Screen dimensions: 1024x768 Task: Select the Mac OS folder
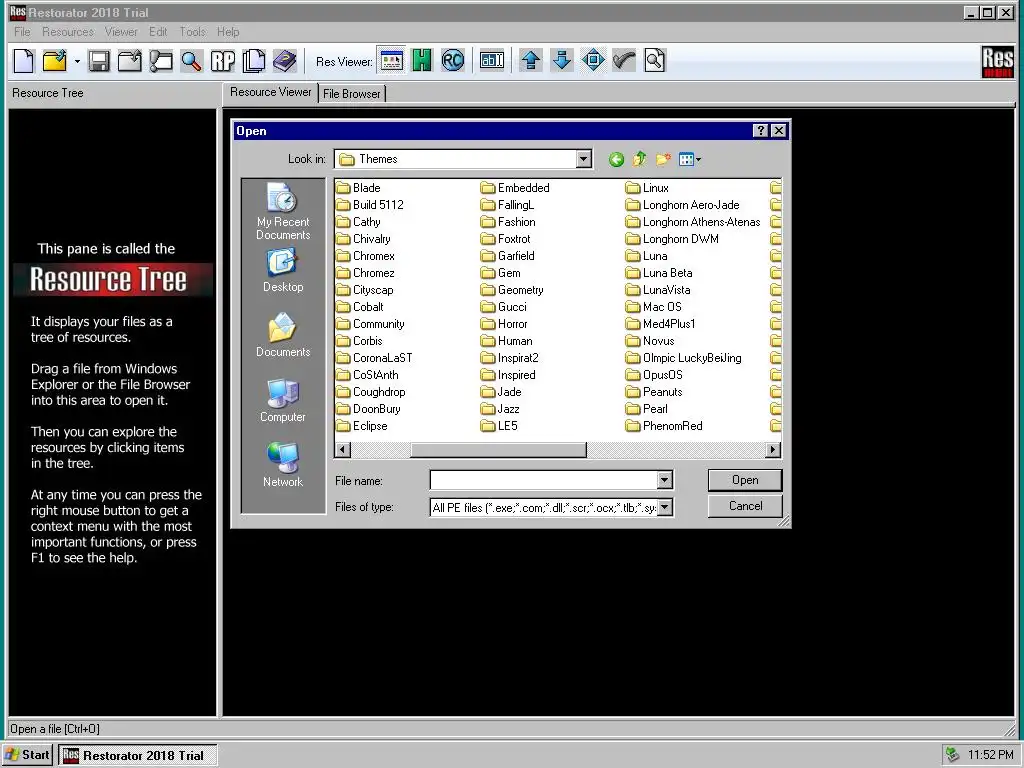click(654, 307)
